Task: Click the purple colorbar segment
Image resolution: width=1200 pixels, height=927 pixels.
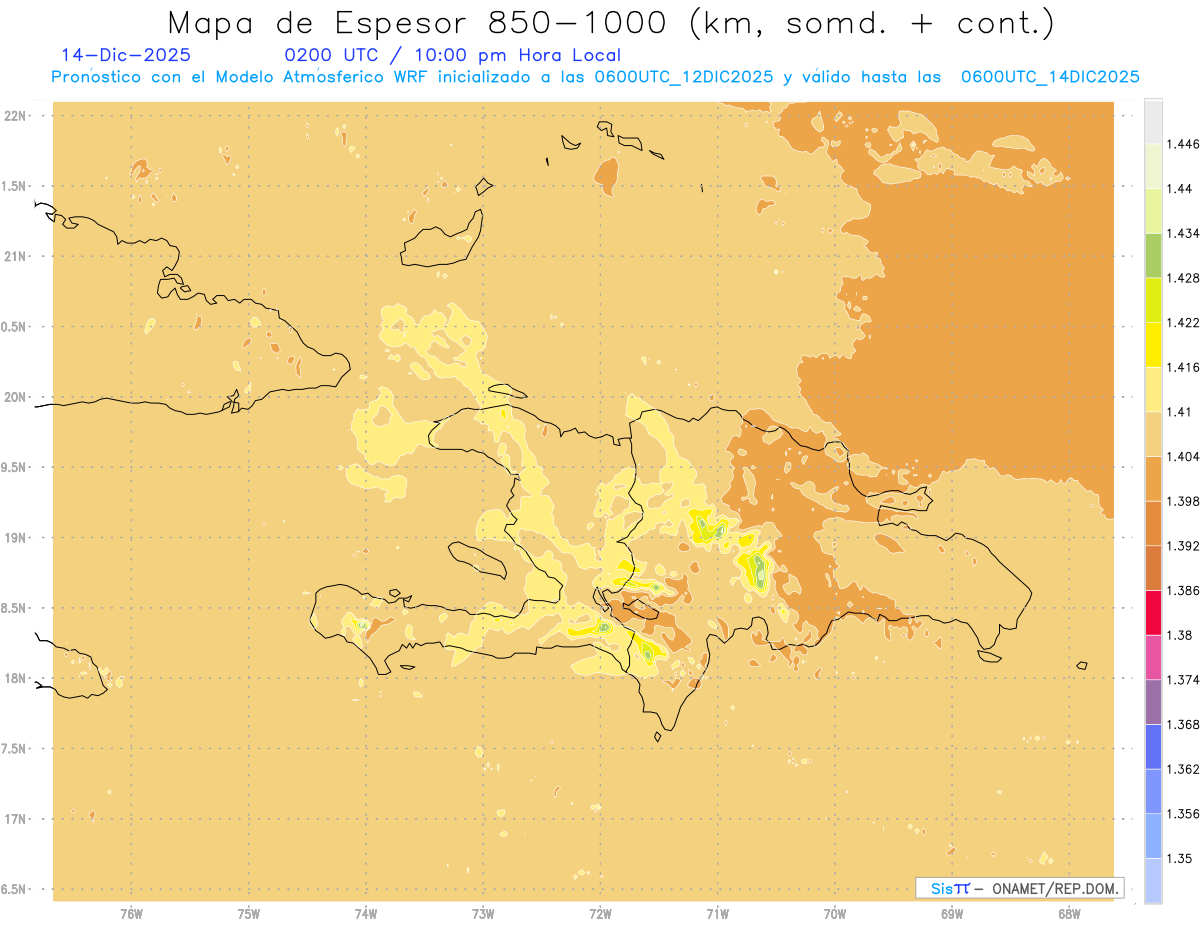Action: pyautogui.click(x=1153, y=702)
